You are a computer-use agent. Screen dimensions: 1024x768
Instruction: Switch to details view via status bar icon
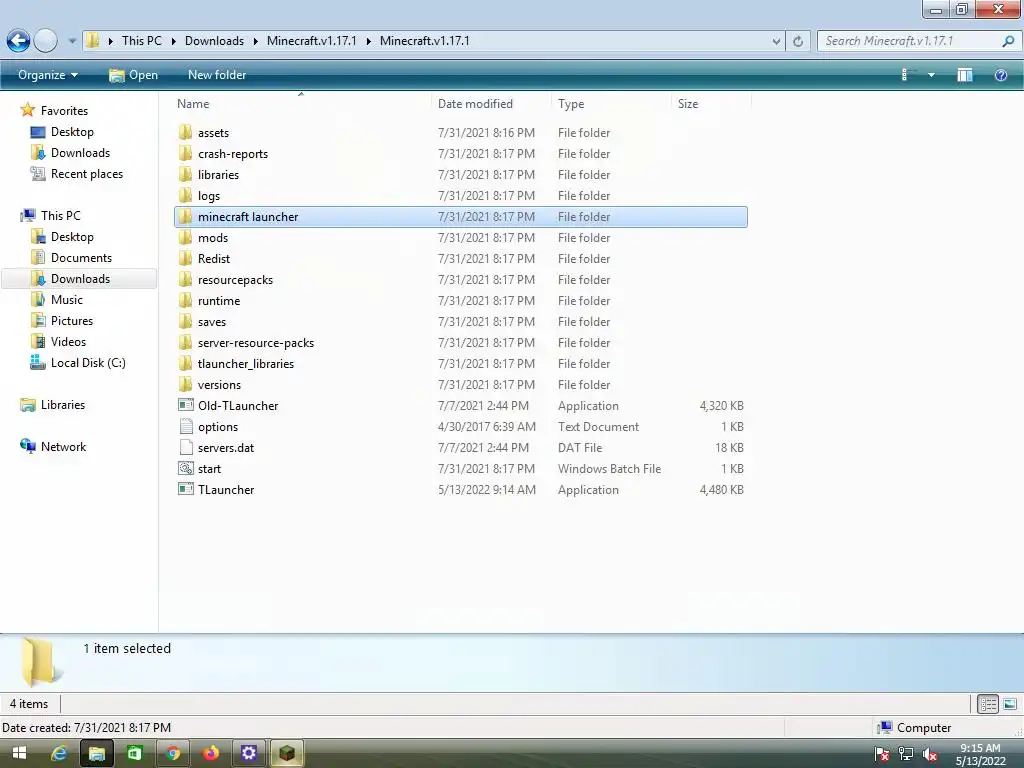987,704
